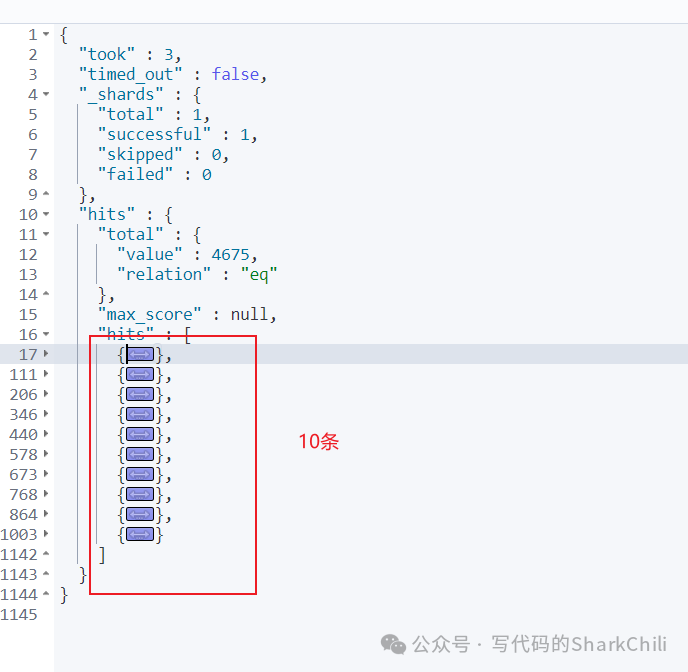Toggle the fold arrow on line 1143
The height and width of the screenshot is (672, 688).
(x=46, y=574)
